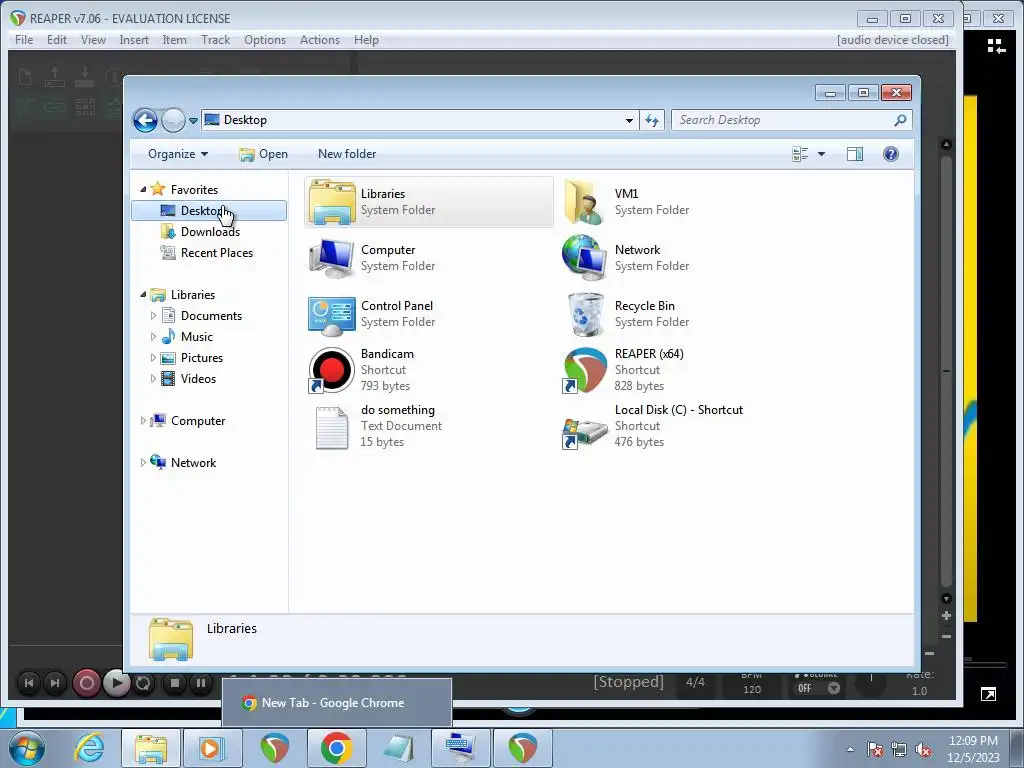Select the Music library in the sidebar
Screen dimensions: 1024x768
coord(197,337)
